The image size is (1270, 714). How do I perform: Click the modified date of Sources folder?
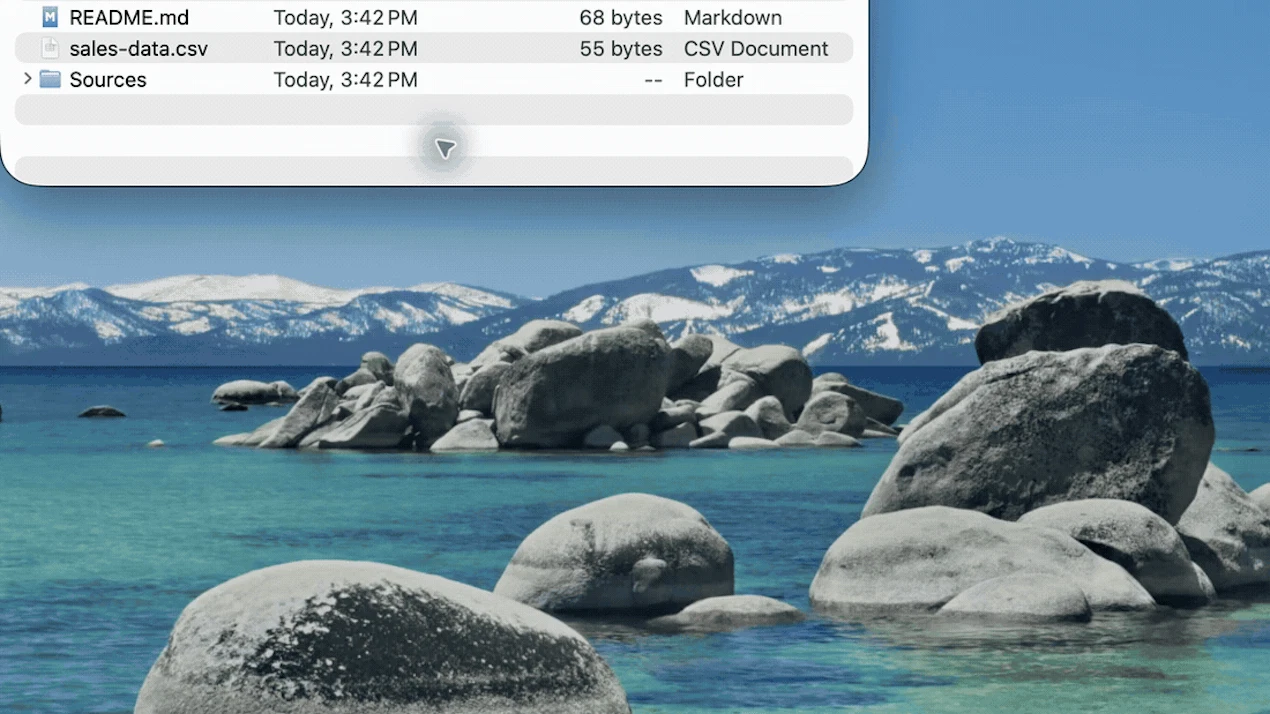coord(346,80)
